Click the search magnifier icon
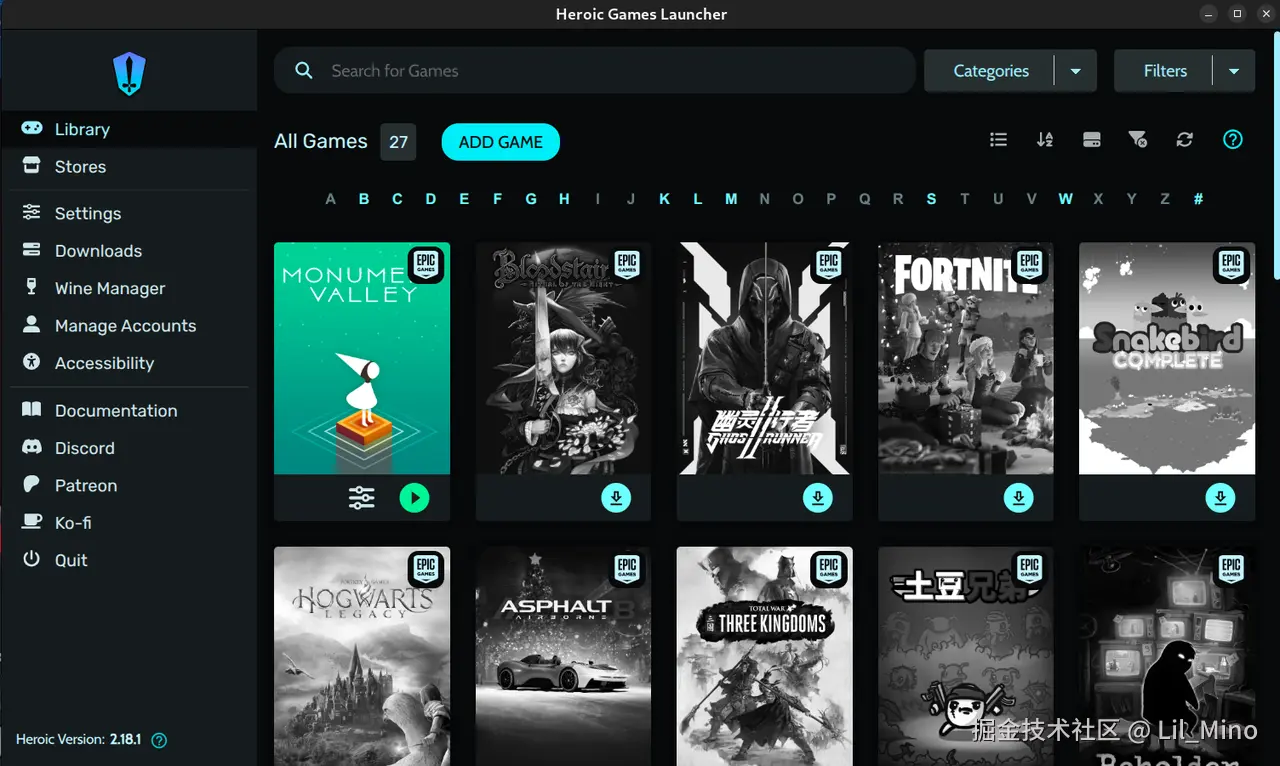This screenshot has height=766, width=1280. (x=304, y=71)
